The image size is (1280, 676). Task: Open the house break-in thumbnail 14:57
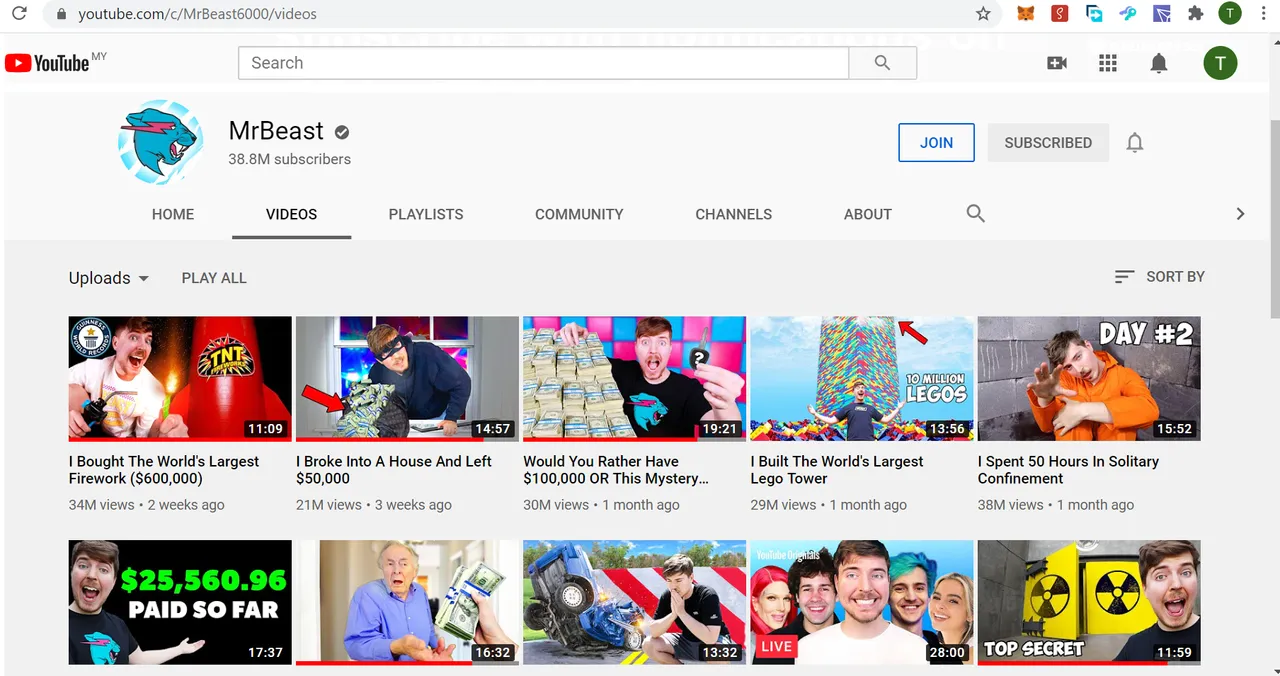pyautogui.click(x=407, y=379)
